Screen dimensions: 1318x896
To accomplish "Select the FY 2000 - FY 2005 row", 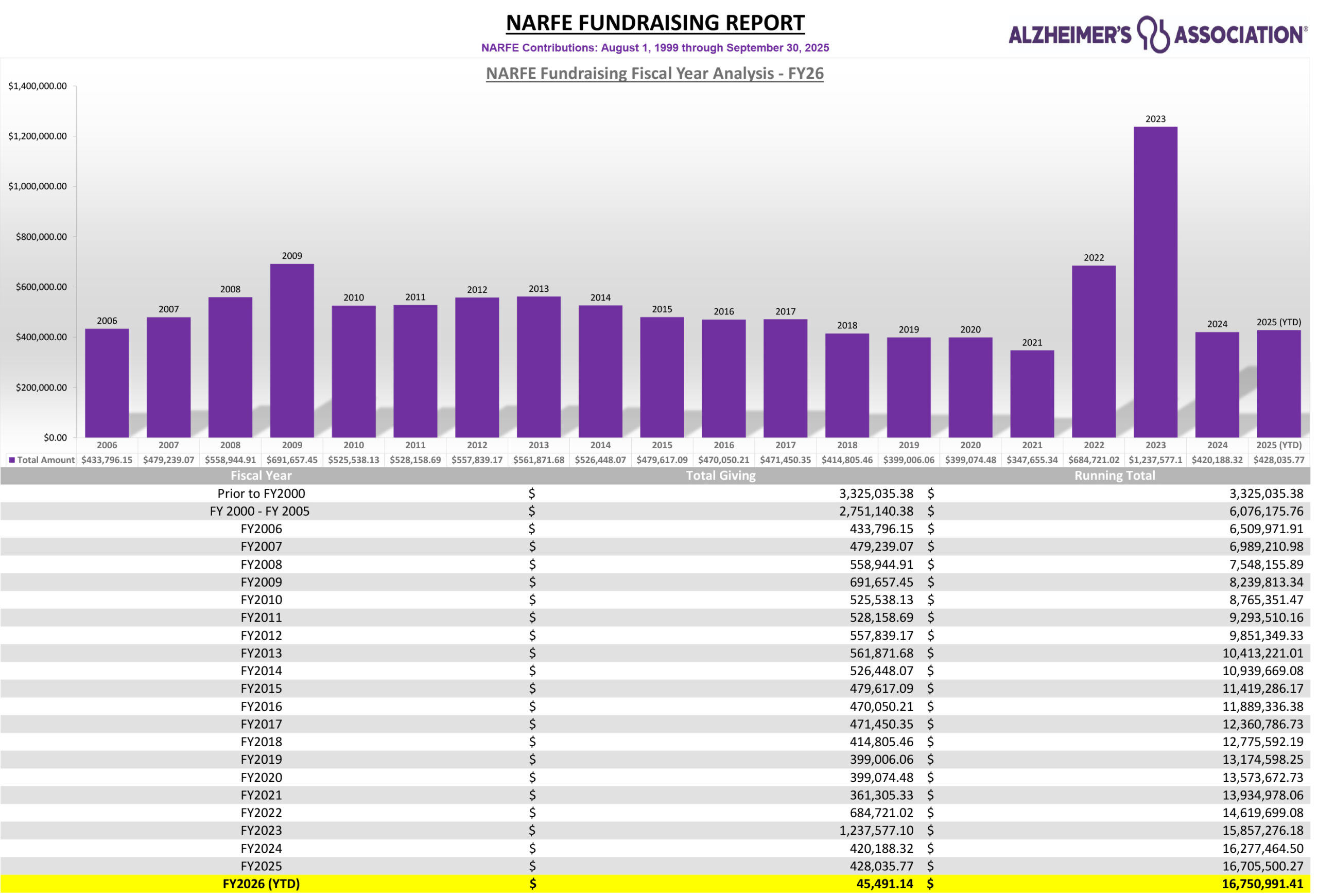I will (x=260, y=511).
